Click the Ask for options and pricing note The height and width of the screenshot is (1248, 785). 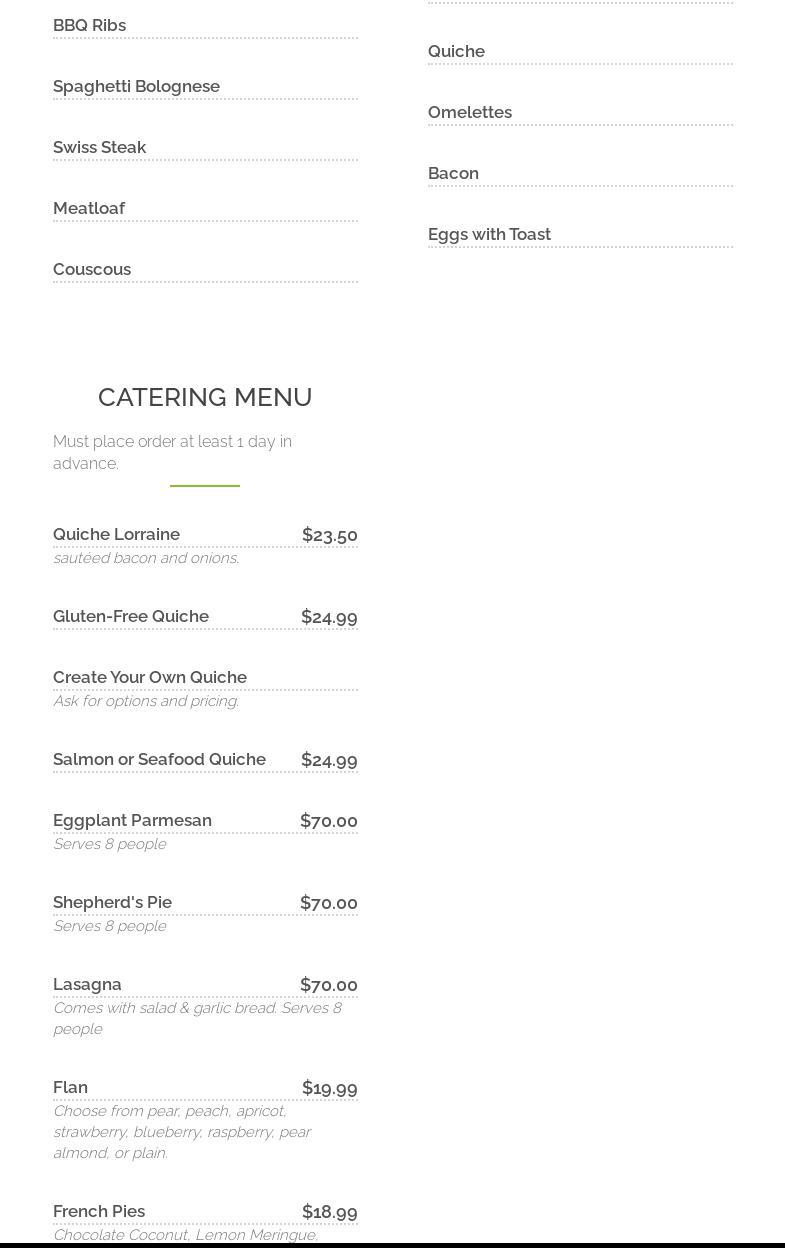(x=146, y=701)
